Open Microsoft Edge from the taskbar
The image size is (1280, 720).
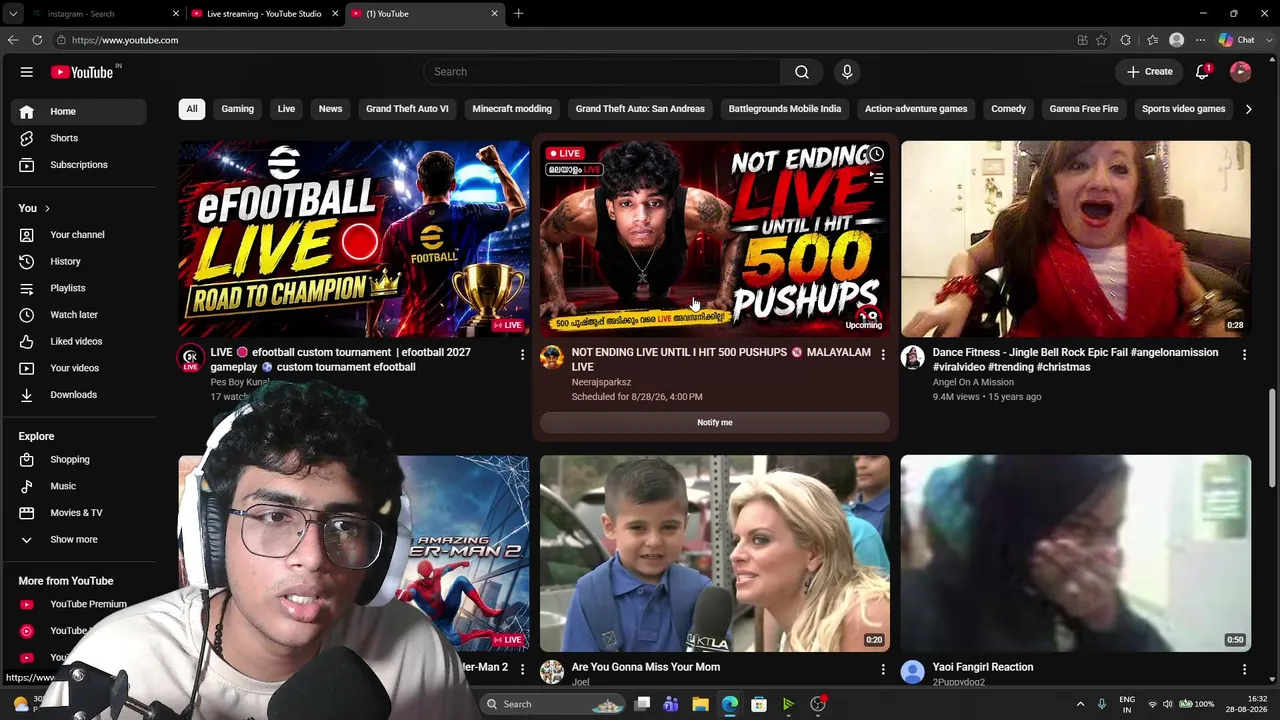pyautogui.click(x=730, y=704)
